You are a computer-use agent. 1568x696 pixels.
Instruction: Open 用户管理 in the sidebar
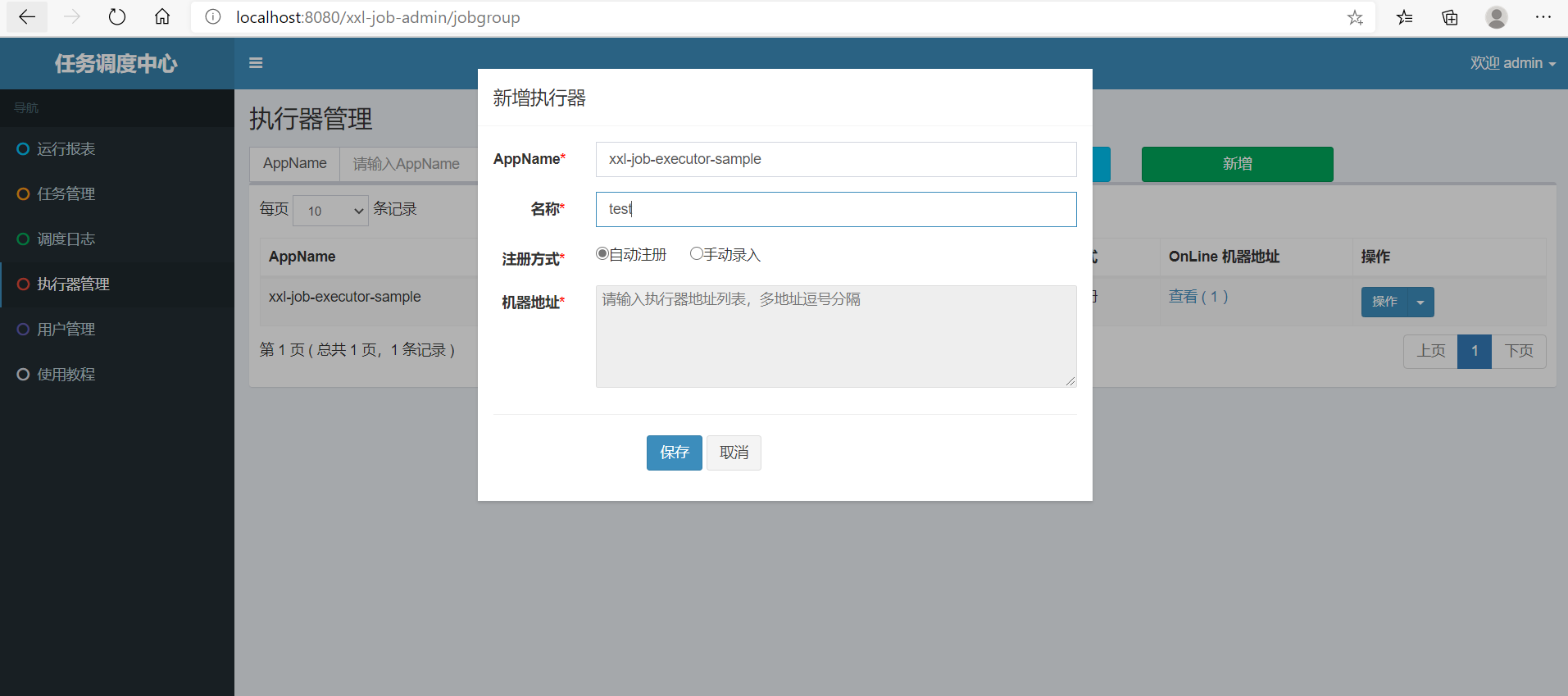[x=117, y=330]
